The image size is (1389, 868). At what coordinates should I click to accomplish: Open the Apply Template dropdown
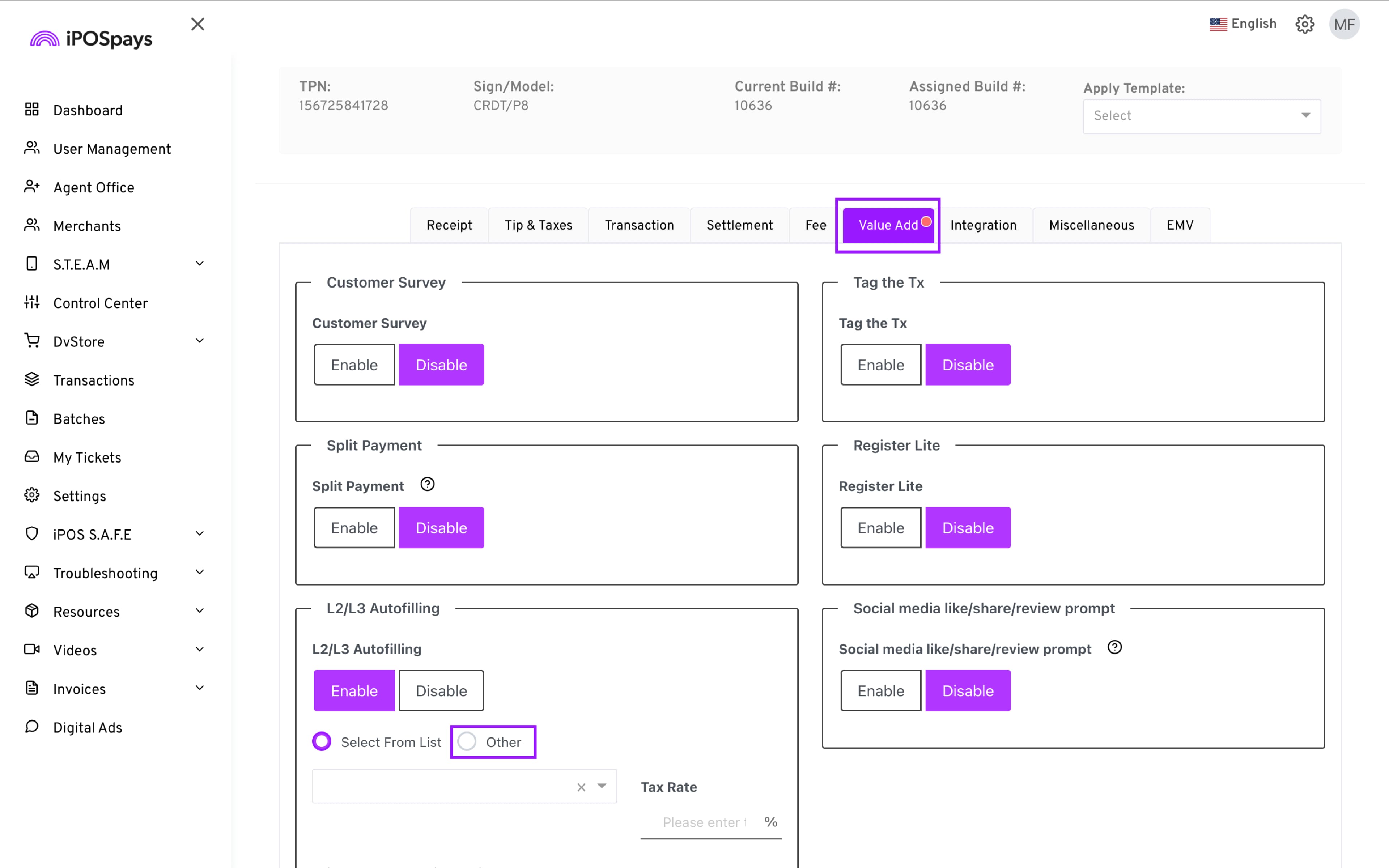tap(1201, 116)
